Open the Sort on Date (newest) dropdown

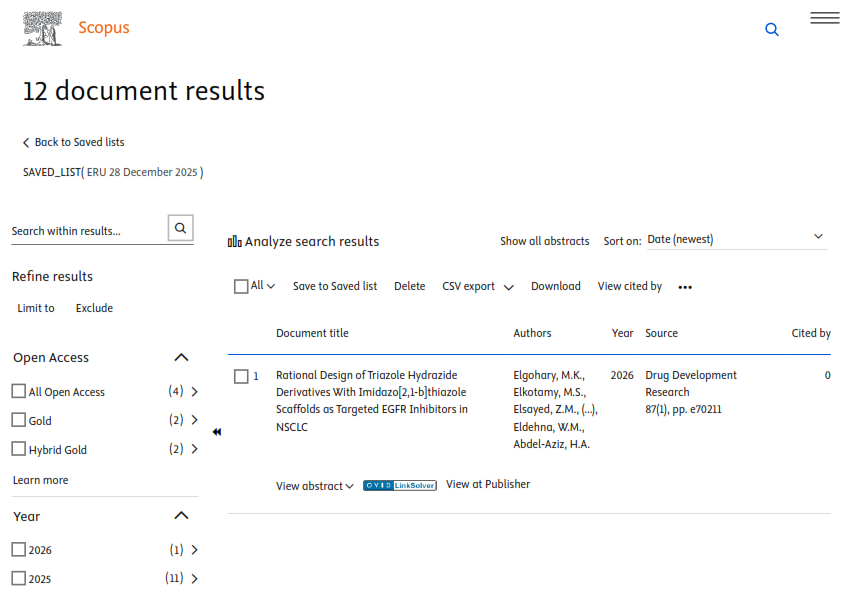735,239
